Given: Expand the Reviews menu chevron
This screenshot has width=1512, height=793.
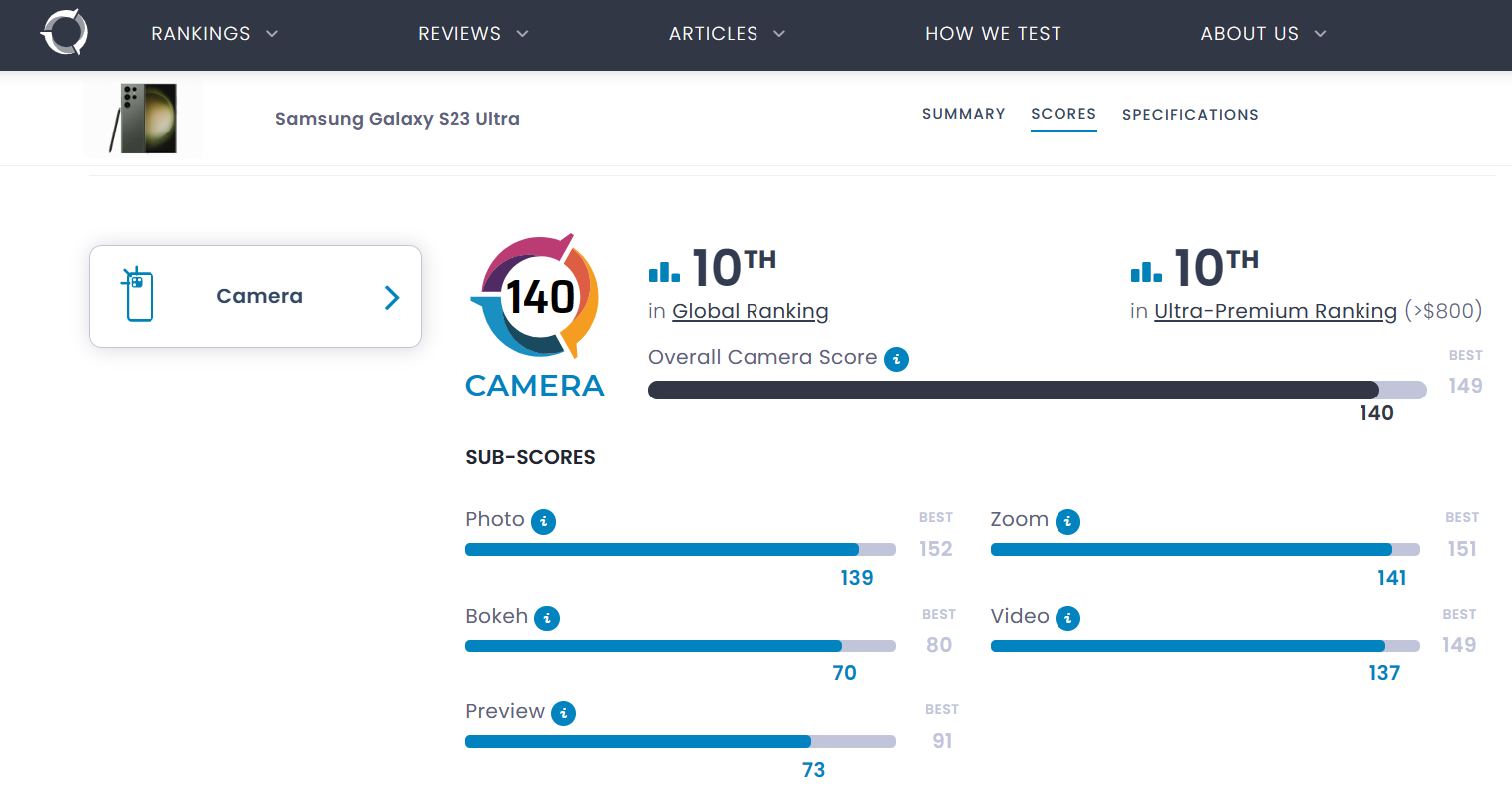Looking at the screenshot, I should (x=522, y=34).
